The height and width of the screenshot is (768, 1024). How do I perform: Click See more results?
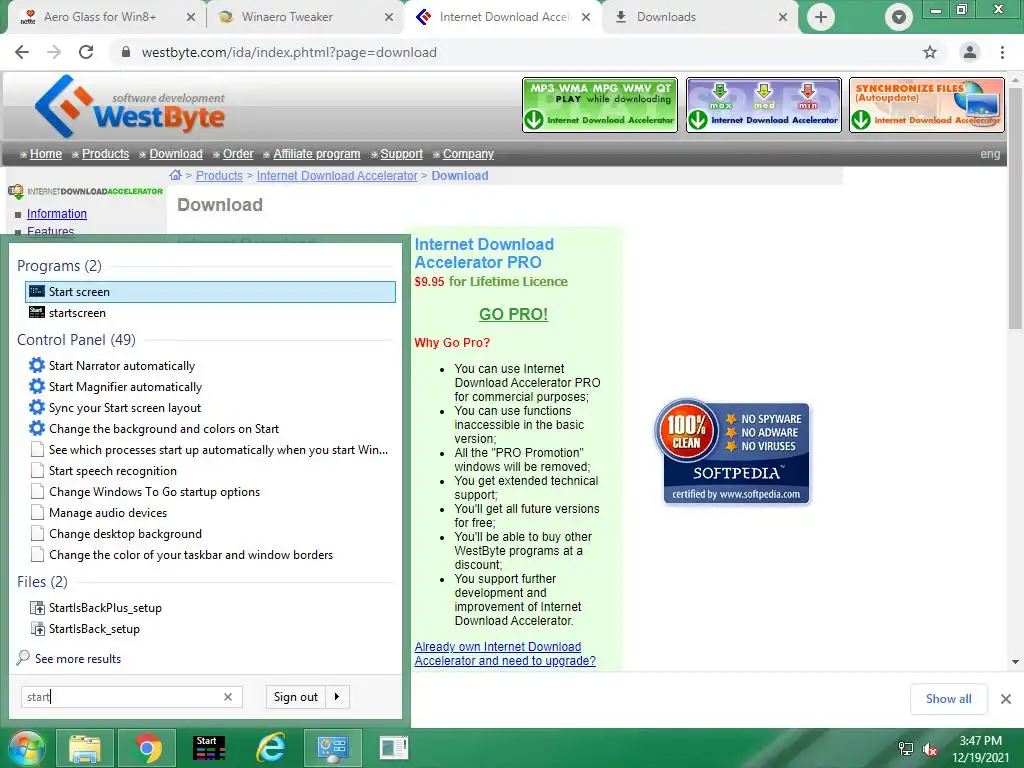[78, 658]
